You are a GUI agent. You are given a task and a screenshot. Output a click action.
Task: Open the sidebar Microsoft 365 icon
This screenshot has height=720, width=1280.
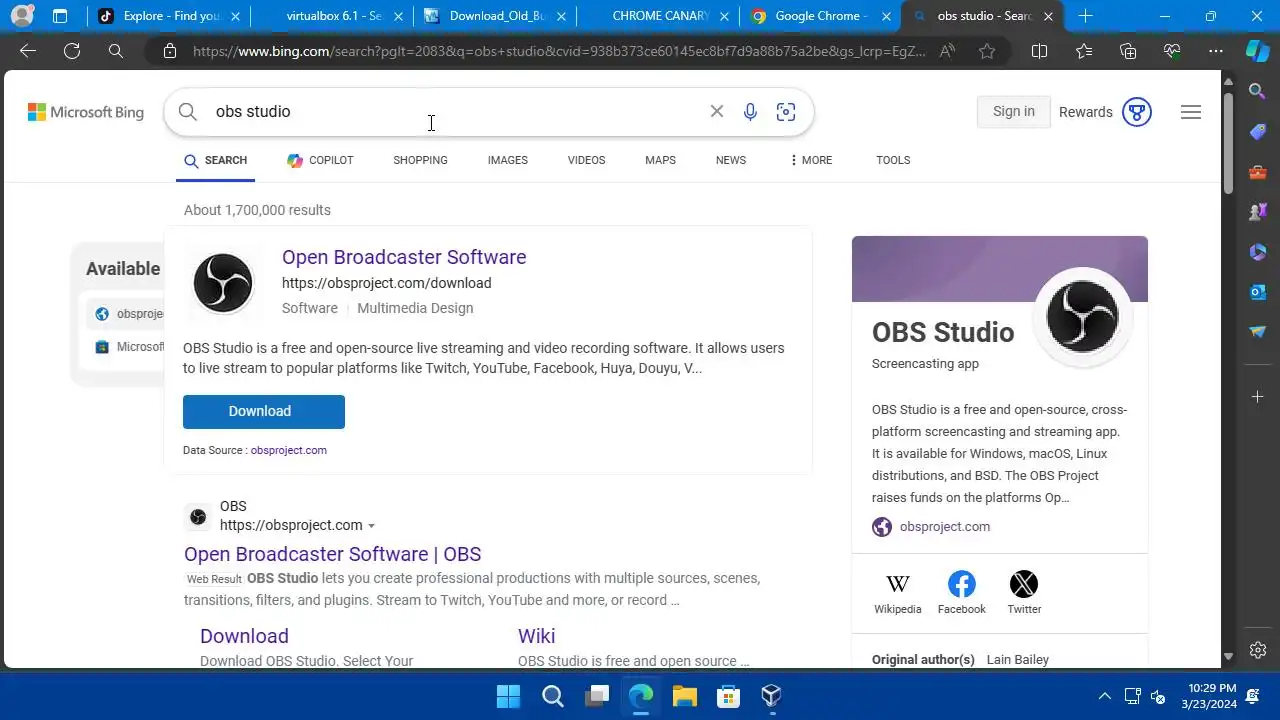[1258, 252]
